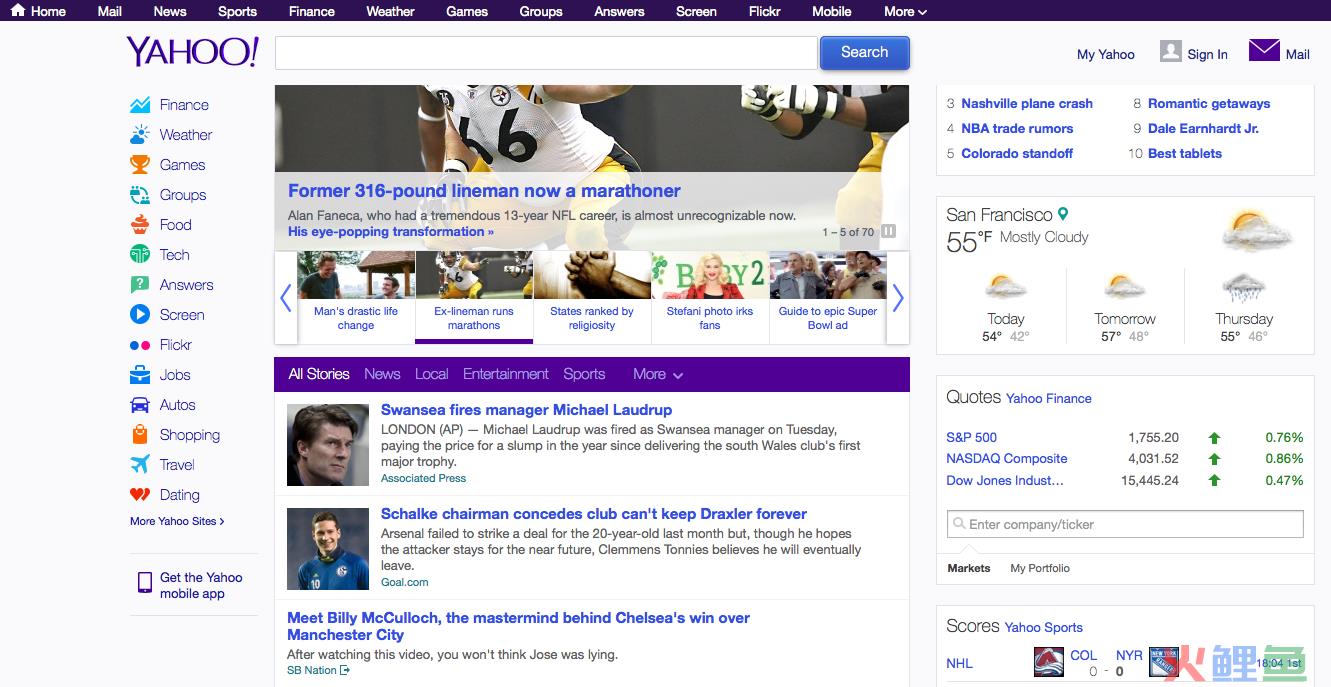
Task: Click the Games trophy icon
Action: coord(140,165)
